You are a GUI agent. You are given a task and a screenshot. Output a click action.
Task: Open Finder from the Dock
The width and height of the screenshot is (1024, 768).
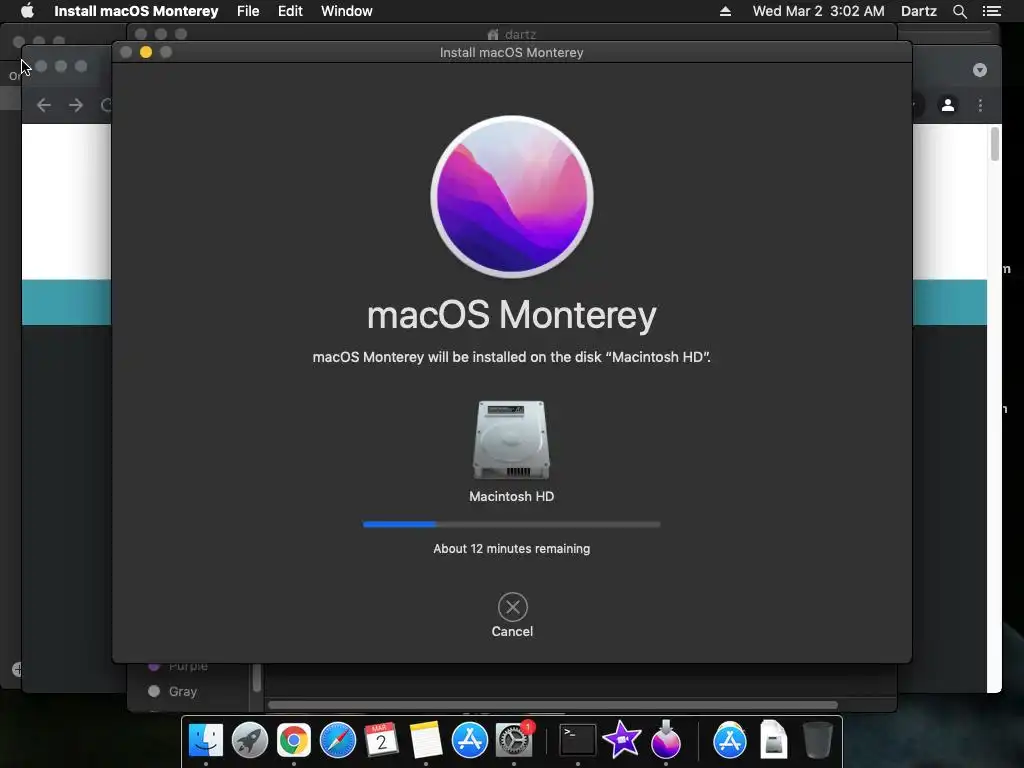206,740
